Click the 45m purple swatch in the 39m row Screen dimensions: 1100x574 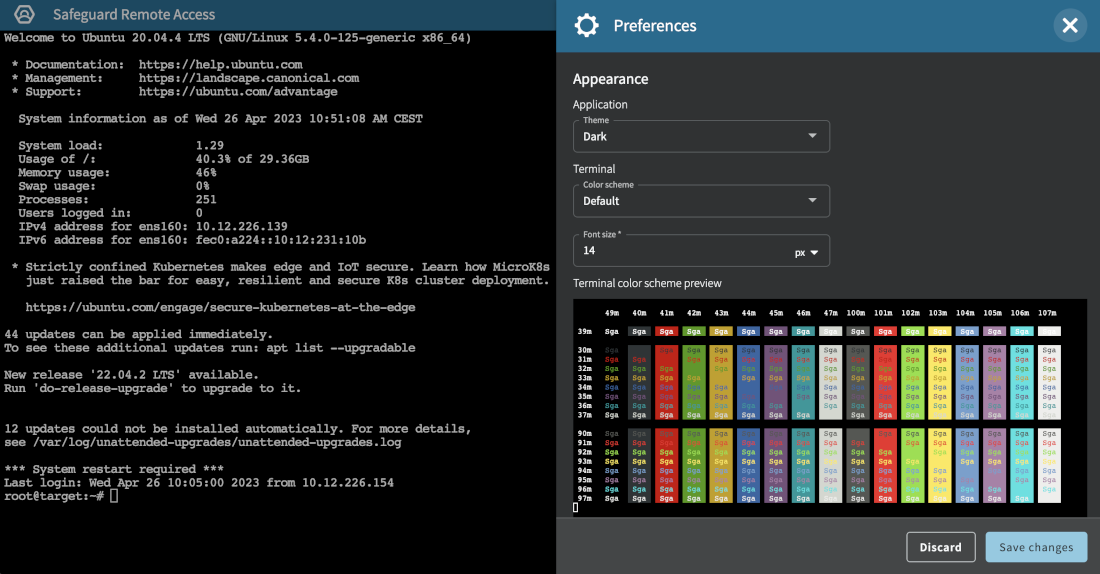(776, 331)
